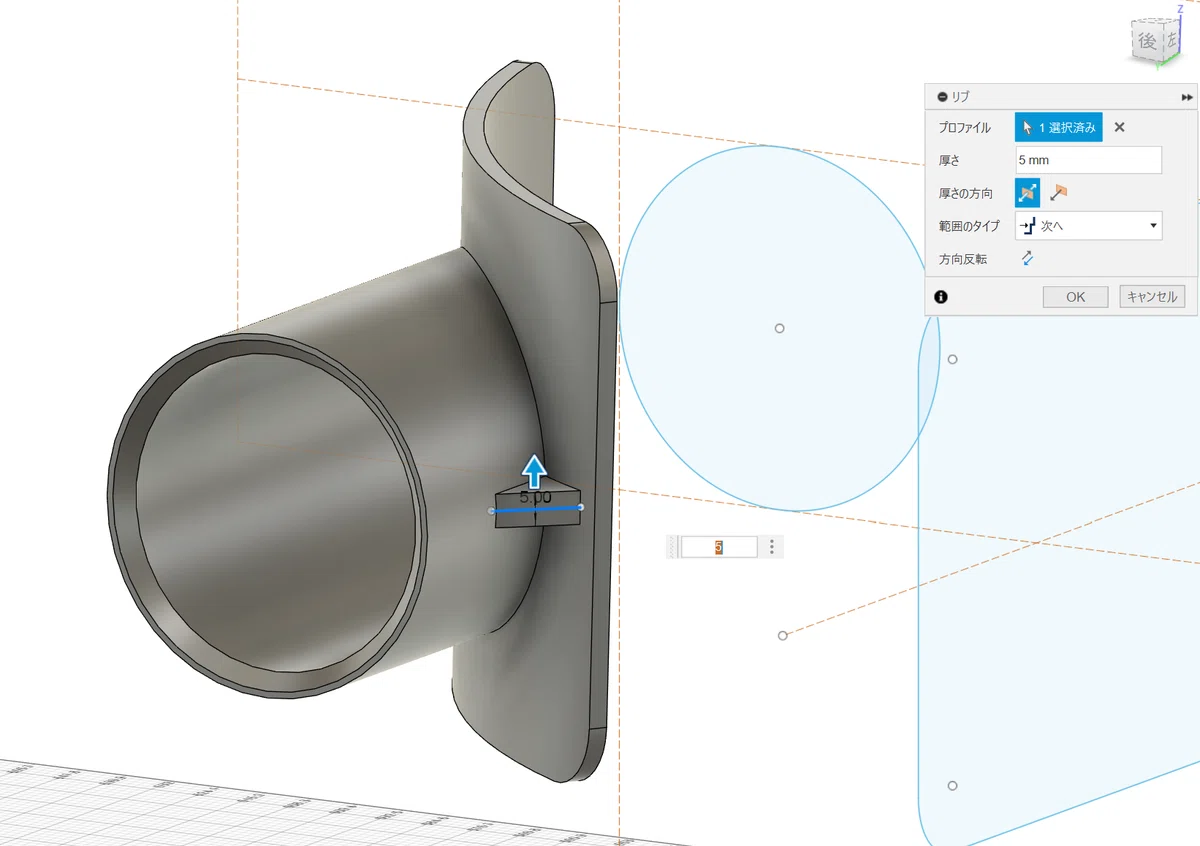Click the 方向反転 label
The image size is (1200, 846).
click(x=963, y=259)
